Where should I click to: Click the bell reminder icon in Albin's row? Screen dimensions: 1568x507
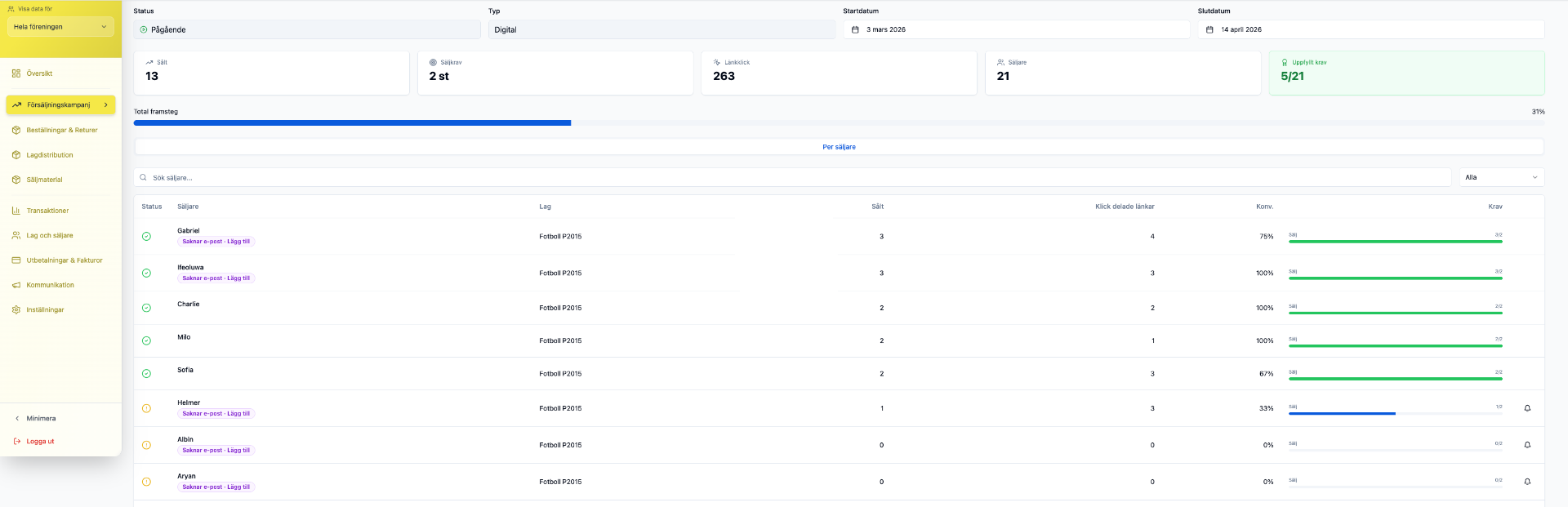coord(1527,445)
